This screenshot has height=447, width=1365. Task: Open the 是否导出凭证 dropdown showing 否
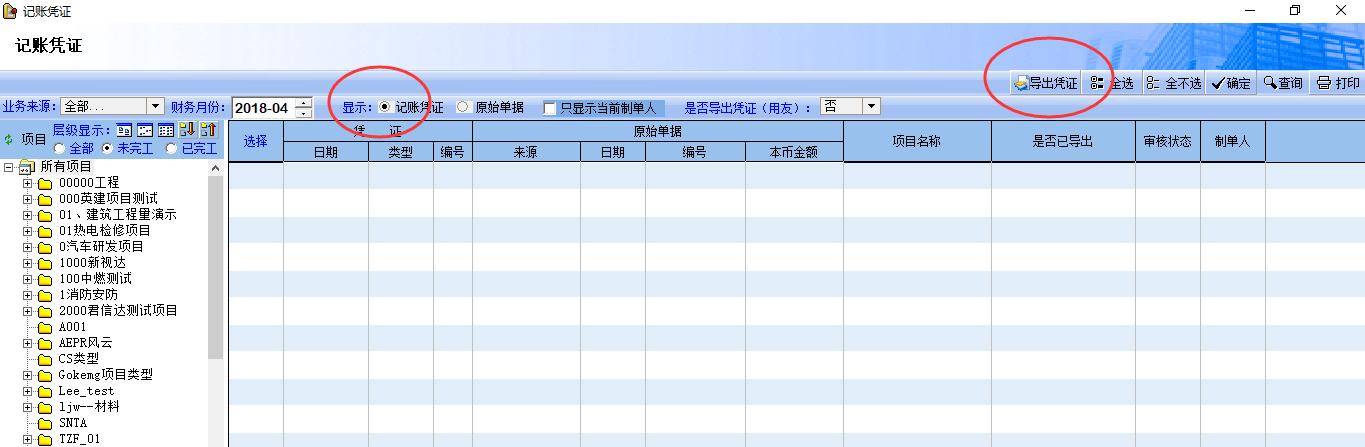click(871, 106)
